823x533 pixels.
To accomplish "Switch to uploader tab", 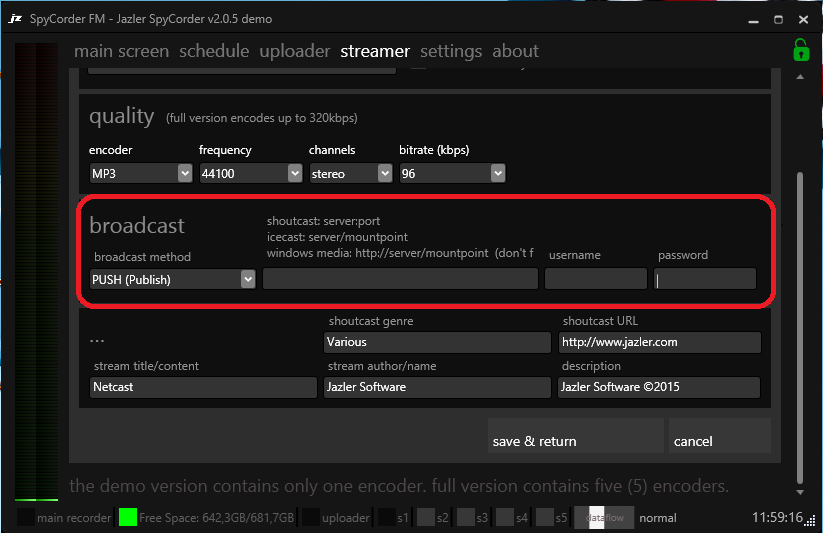I will [x=294, y=51].
